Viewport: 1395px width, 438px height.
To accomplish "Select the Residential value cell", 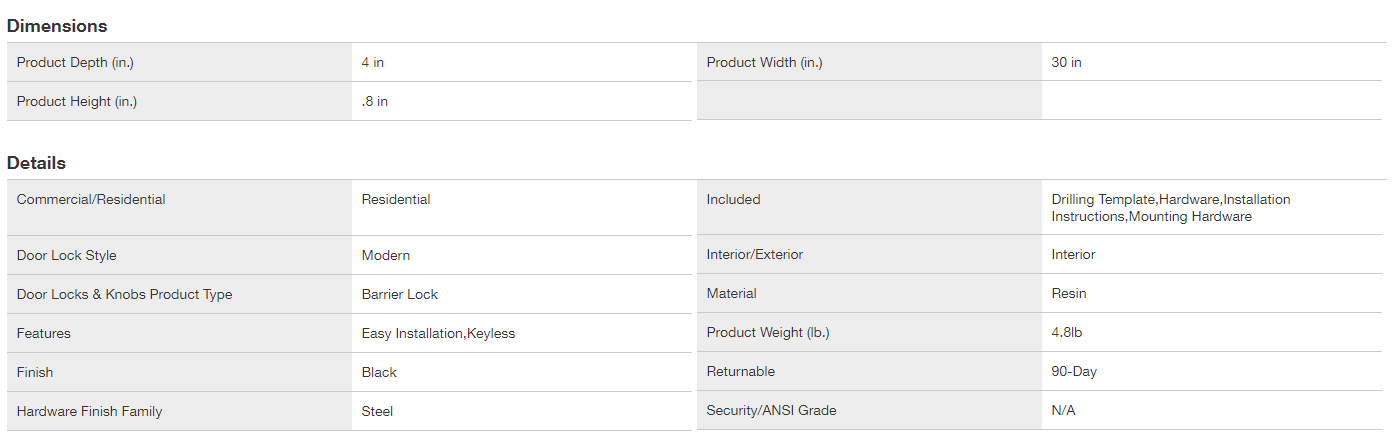I will coord(396,199).
